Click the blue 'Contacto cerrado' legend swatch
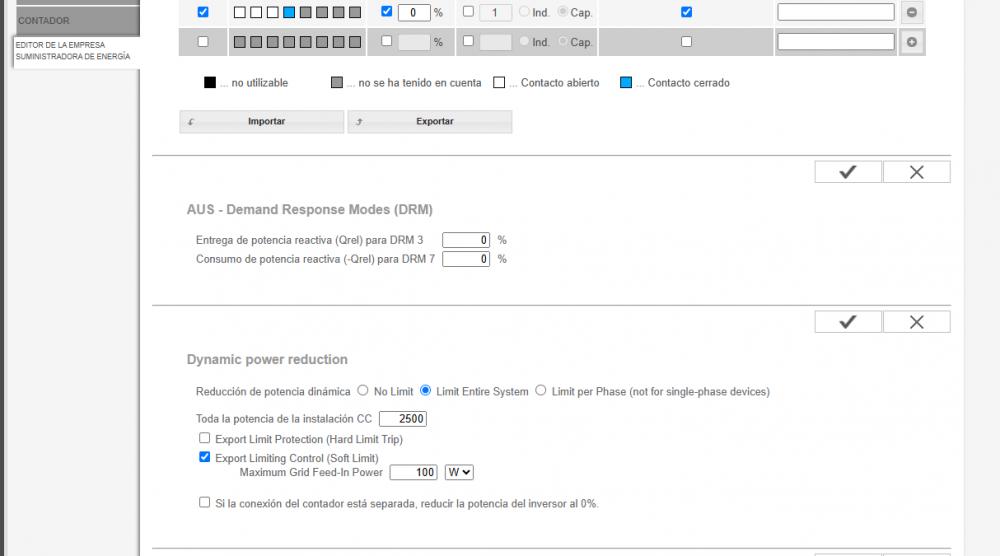Image resolution: width=1000 pixels, height=556 pixels. (x=626, y=82)
